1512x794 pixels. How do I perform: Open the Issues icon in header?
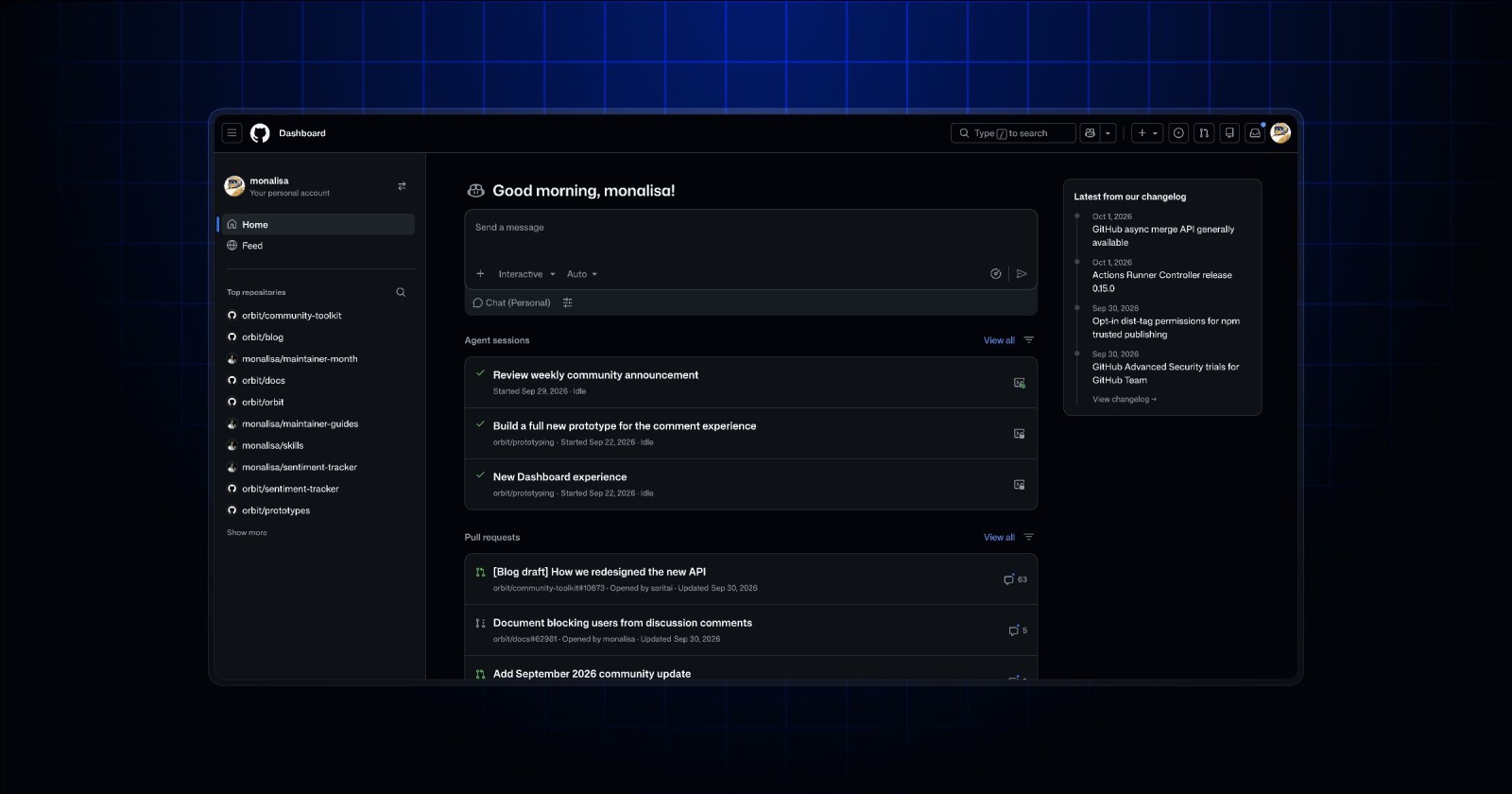pyautogui.click(x=1178, y=133)
